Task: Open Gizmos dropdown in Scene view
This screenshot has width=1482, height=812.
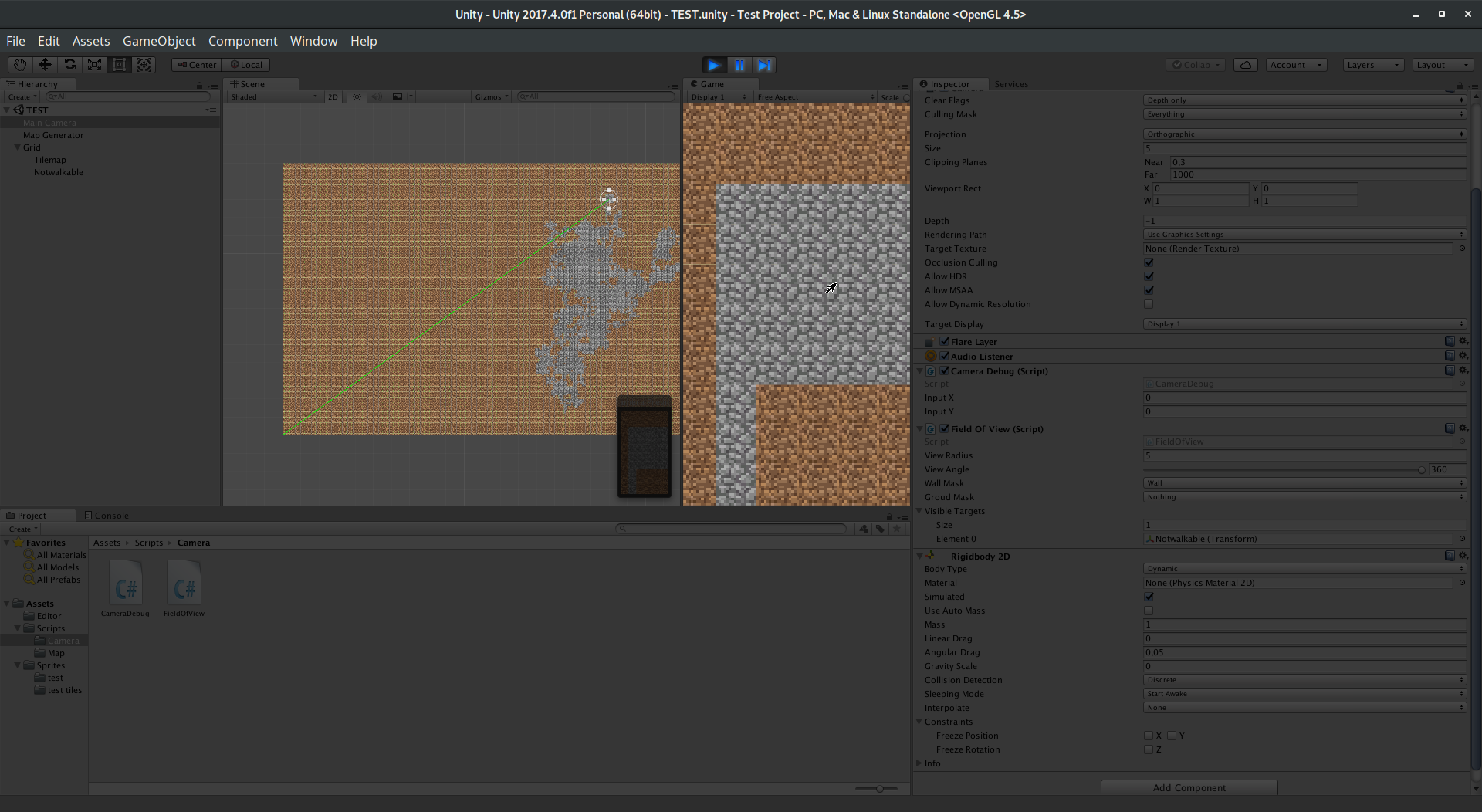Action: tap(492, 96)
